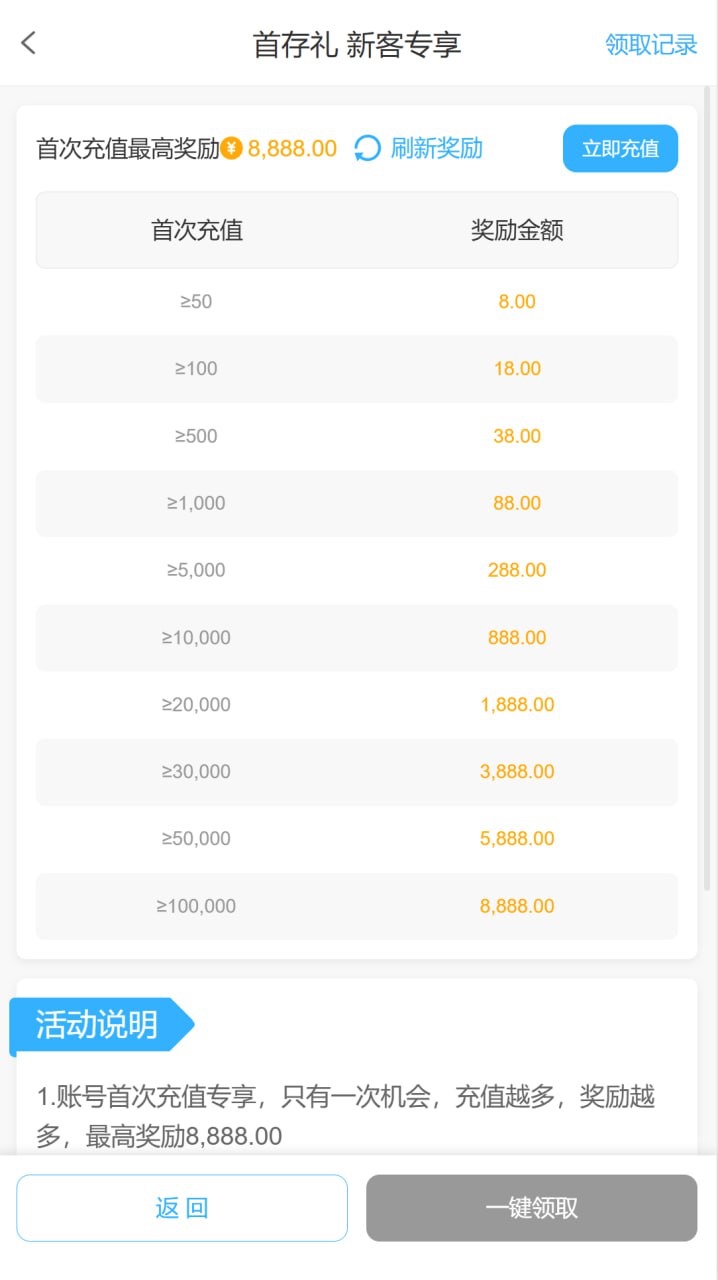Viewport: 718px width, 1280px height.
Task: Click the 288.00 reward amount
Action: point(517,570)
